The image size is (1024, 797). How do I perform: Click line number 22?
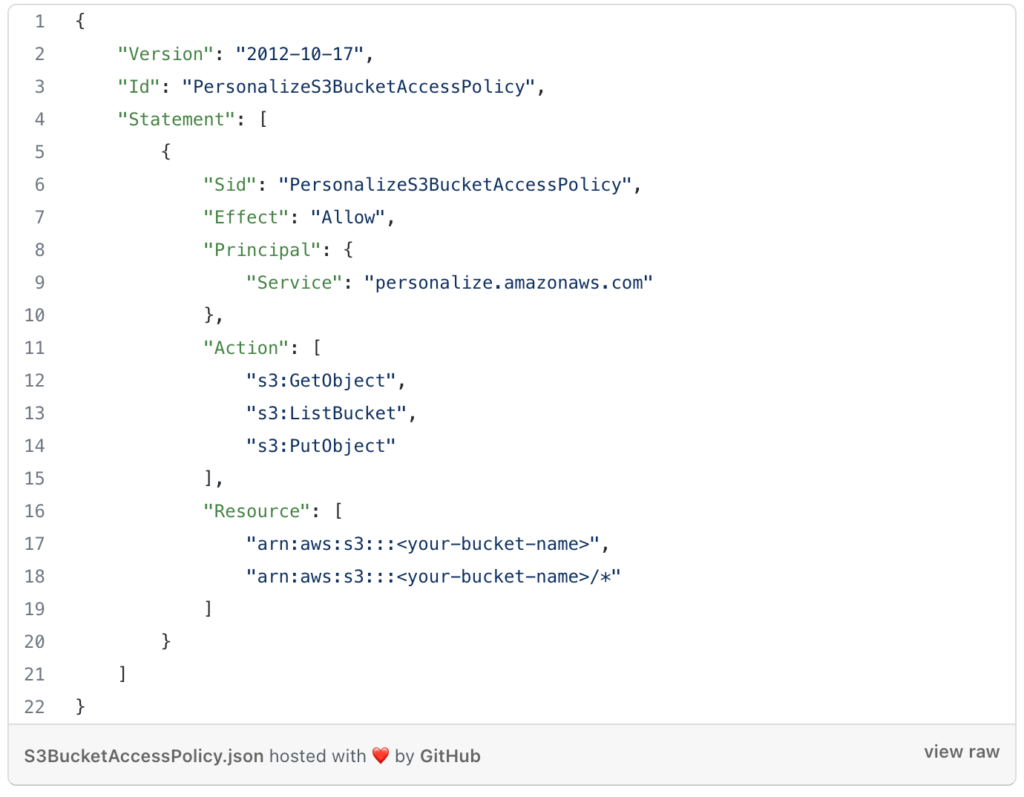point(35,707)
